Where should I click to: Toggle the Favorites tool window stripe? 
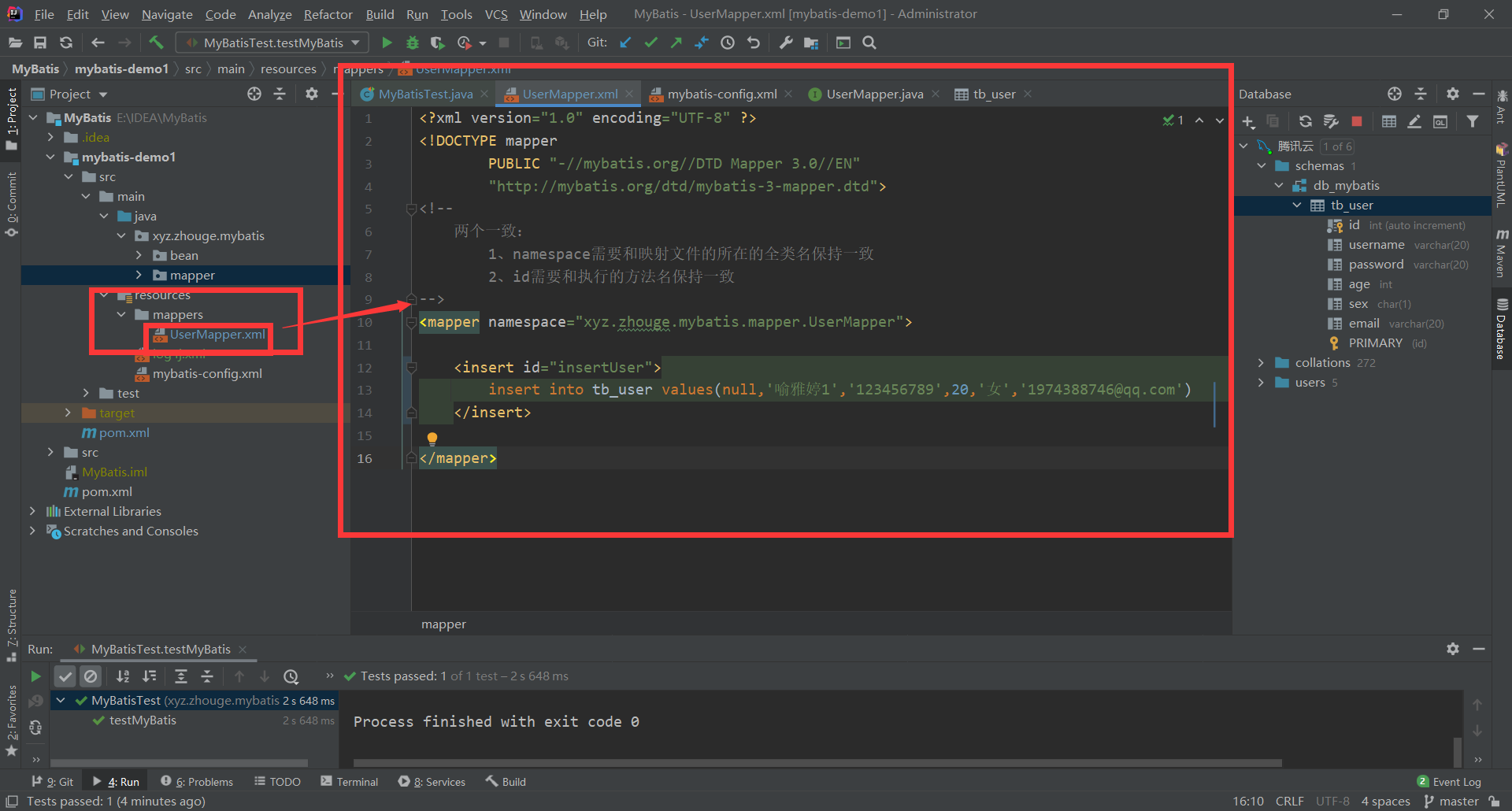click(x=11, y=720)
